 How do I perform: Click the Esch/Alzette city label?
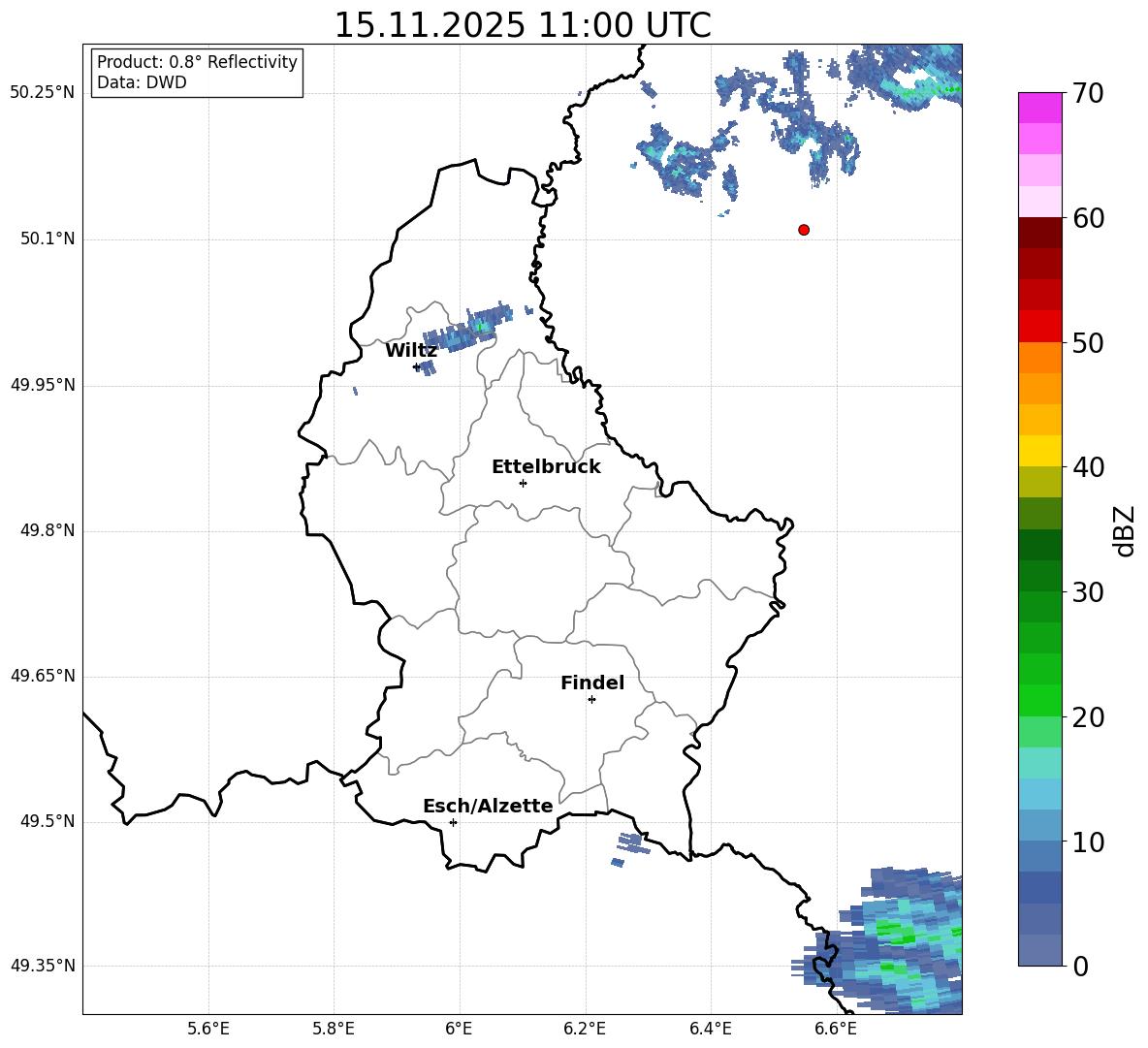point(488,807)
